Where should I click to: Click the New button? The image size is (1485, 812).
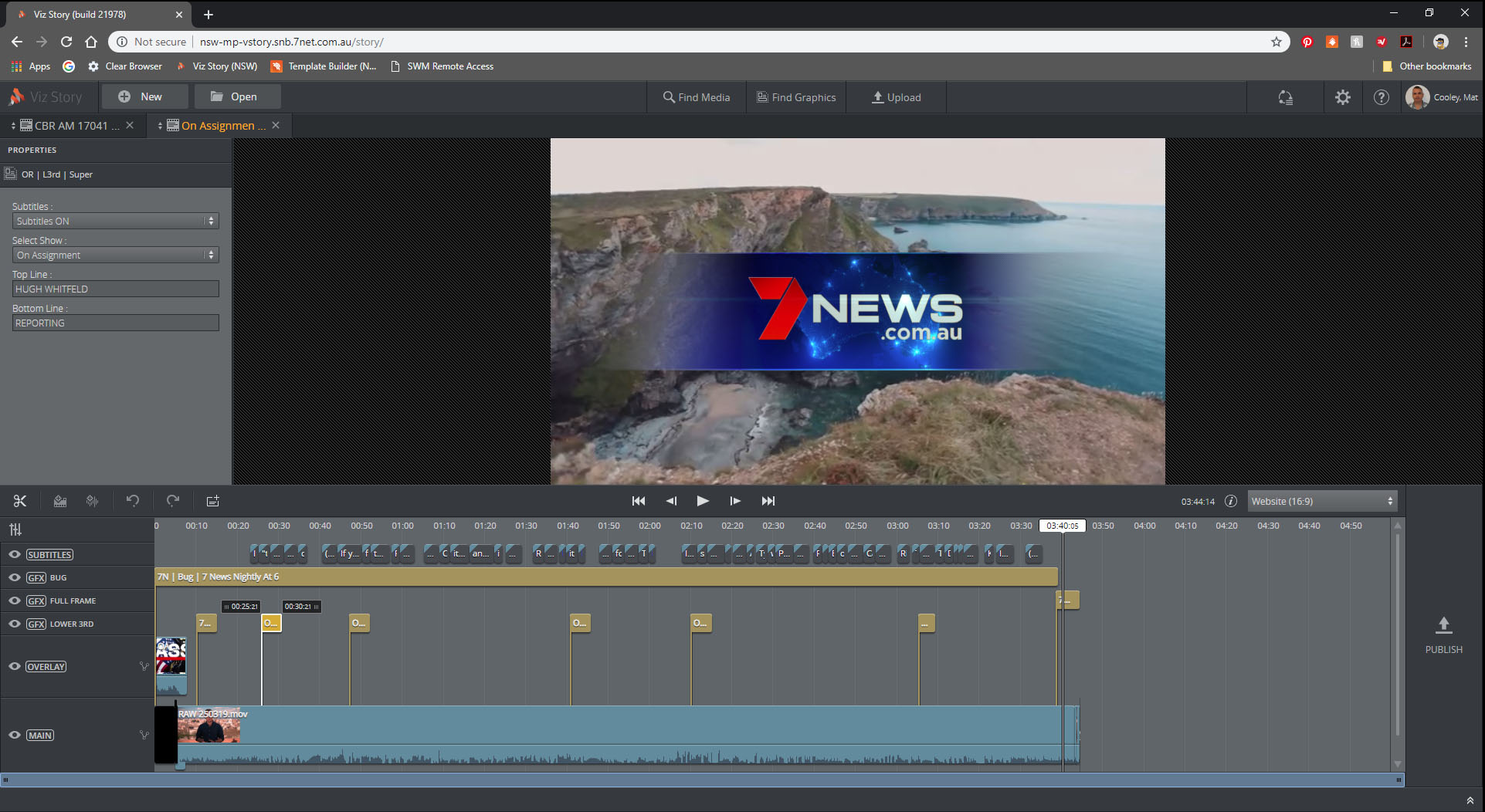[144, 96]
